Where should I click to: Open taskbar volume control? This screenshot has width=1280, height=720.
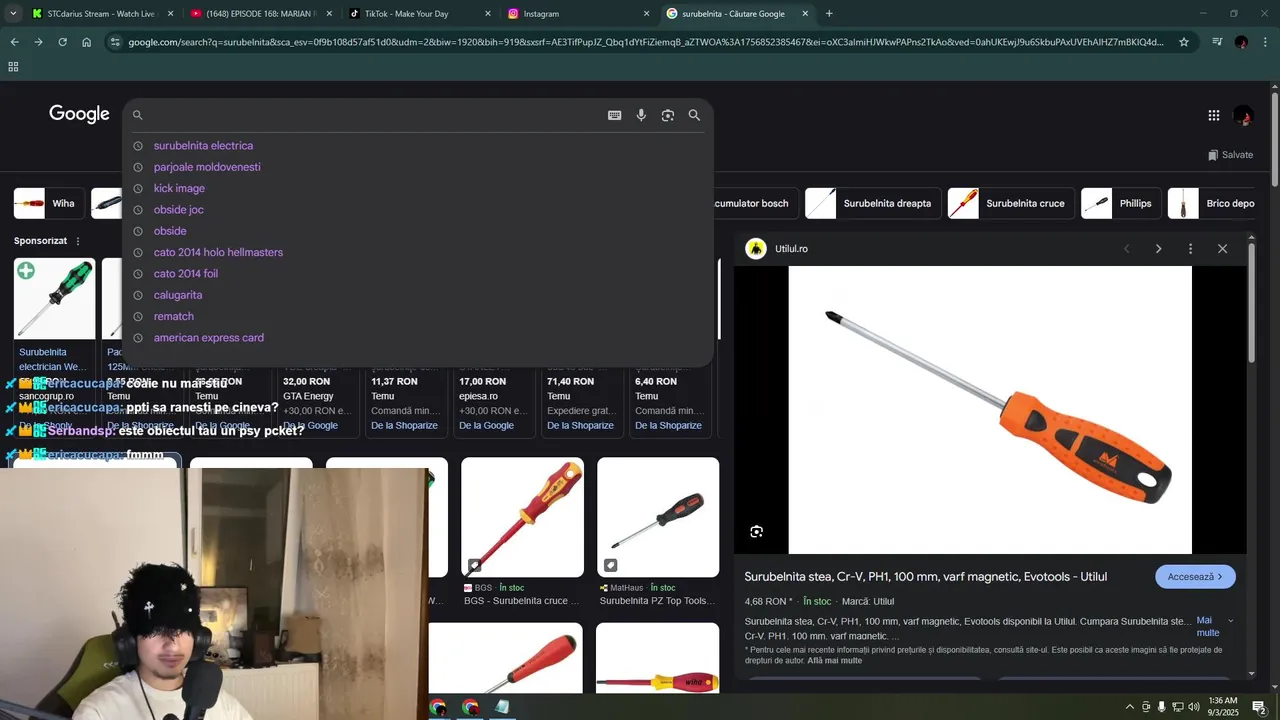coord(1194,707)
